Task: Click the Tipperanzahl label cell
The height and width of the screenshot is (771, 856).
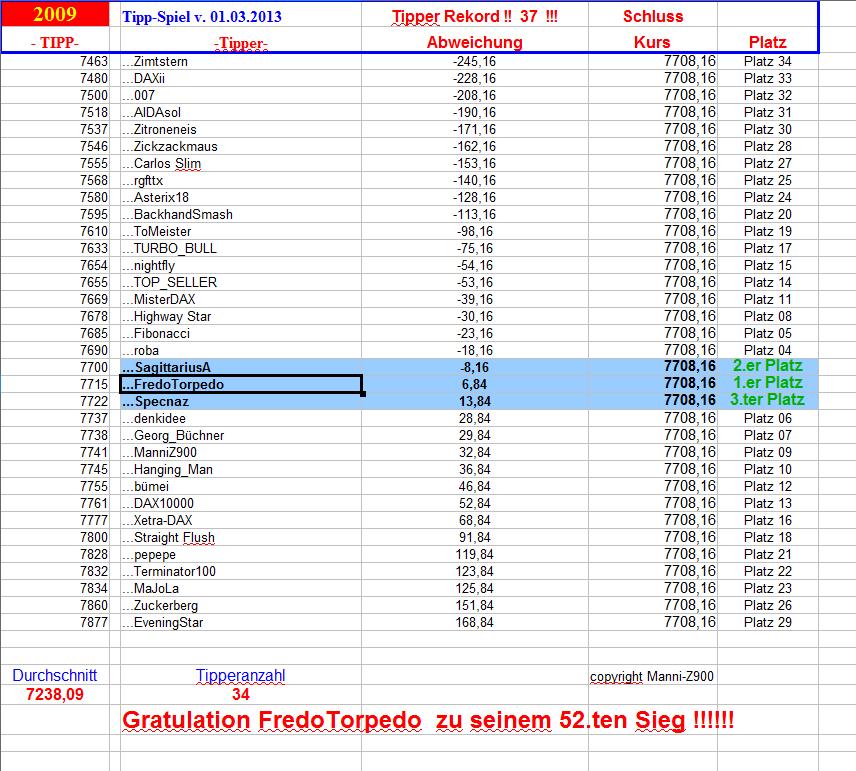Action: [x=241, y=675]
